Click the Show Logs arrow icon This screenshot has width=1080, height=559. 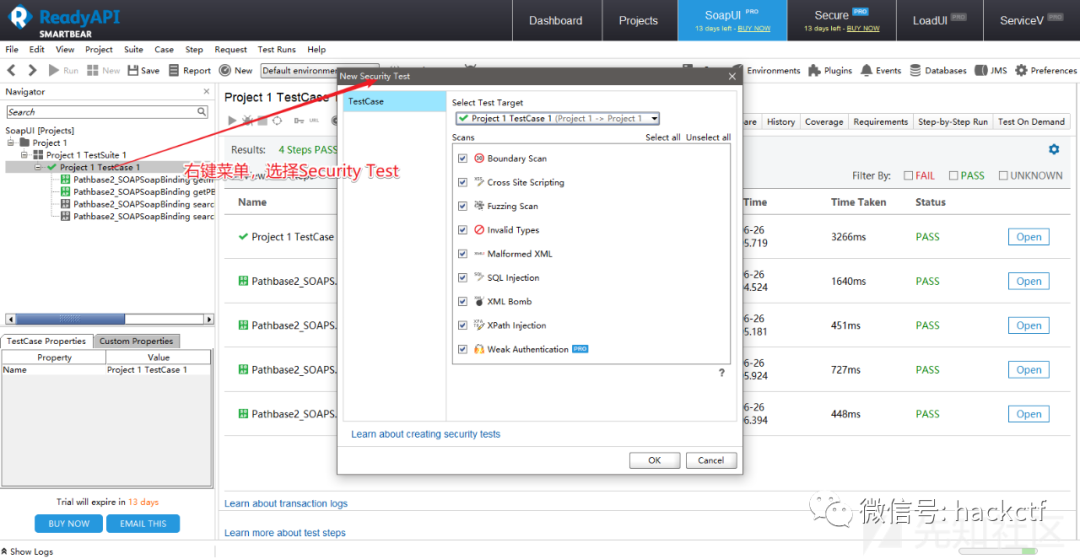click(x=5, y=551)
